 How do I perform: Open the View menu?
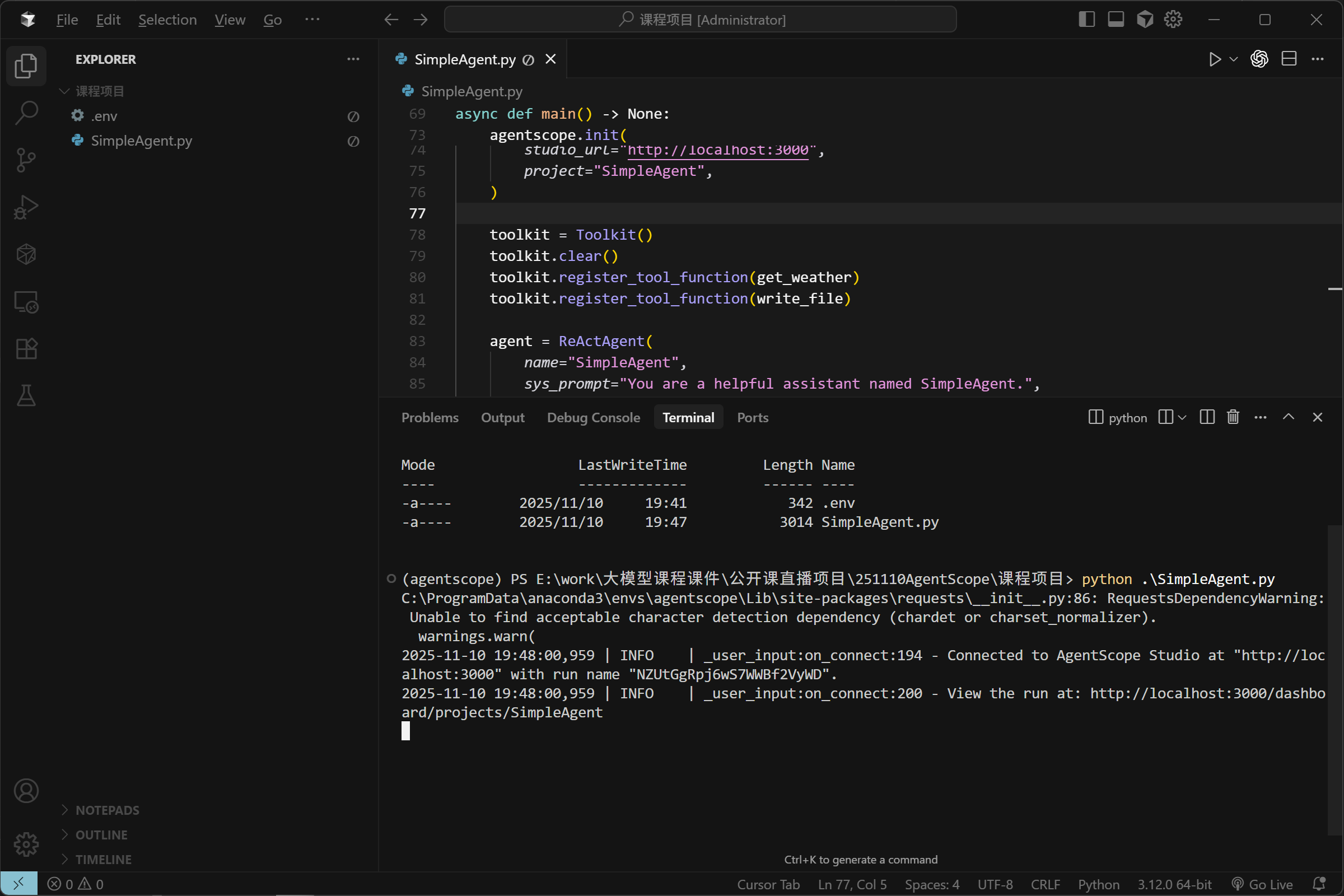[230, 20]
